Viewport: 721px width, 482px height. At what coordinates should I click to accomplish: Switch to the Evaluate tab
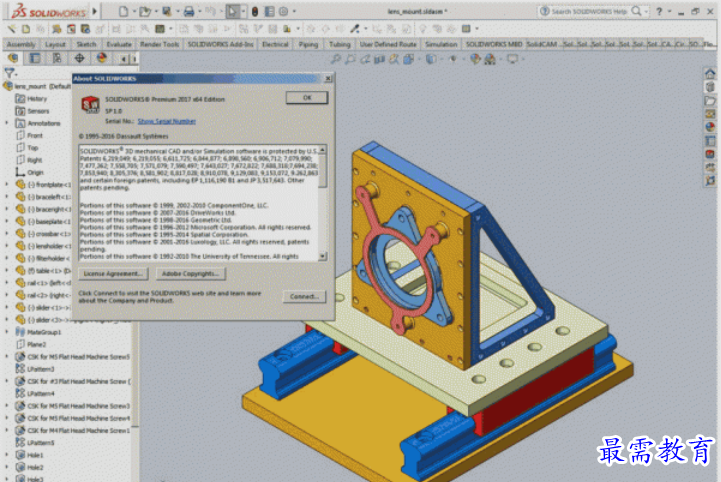[119, 44]
